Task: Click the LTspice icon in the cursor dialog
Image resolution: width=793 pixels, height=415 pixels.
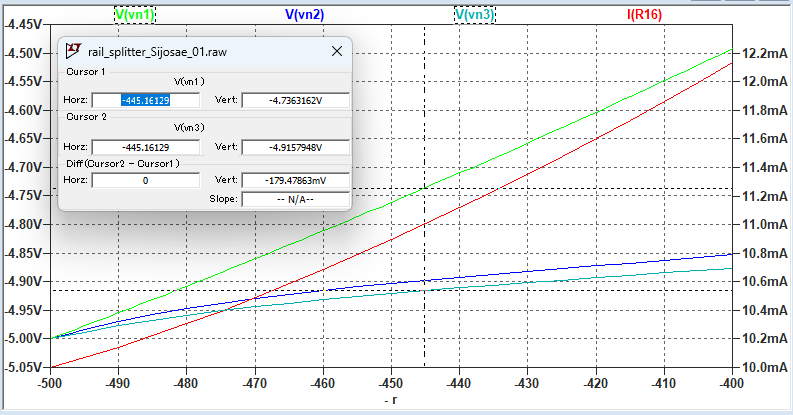Action: pos(75,51)
